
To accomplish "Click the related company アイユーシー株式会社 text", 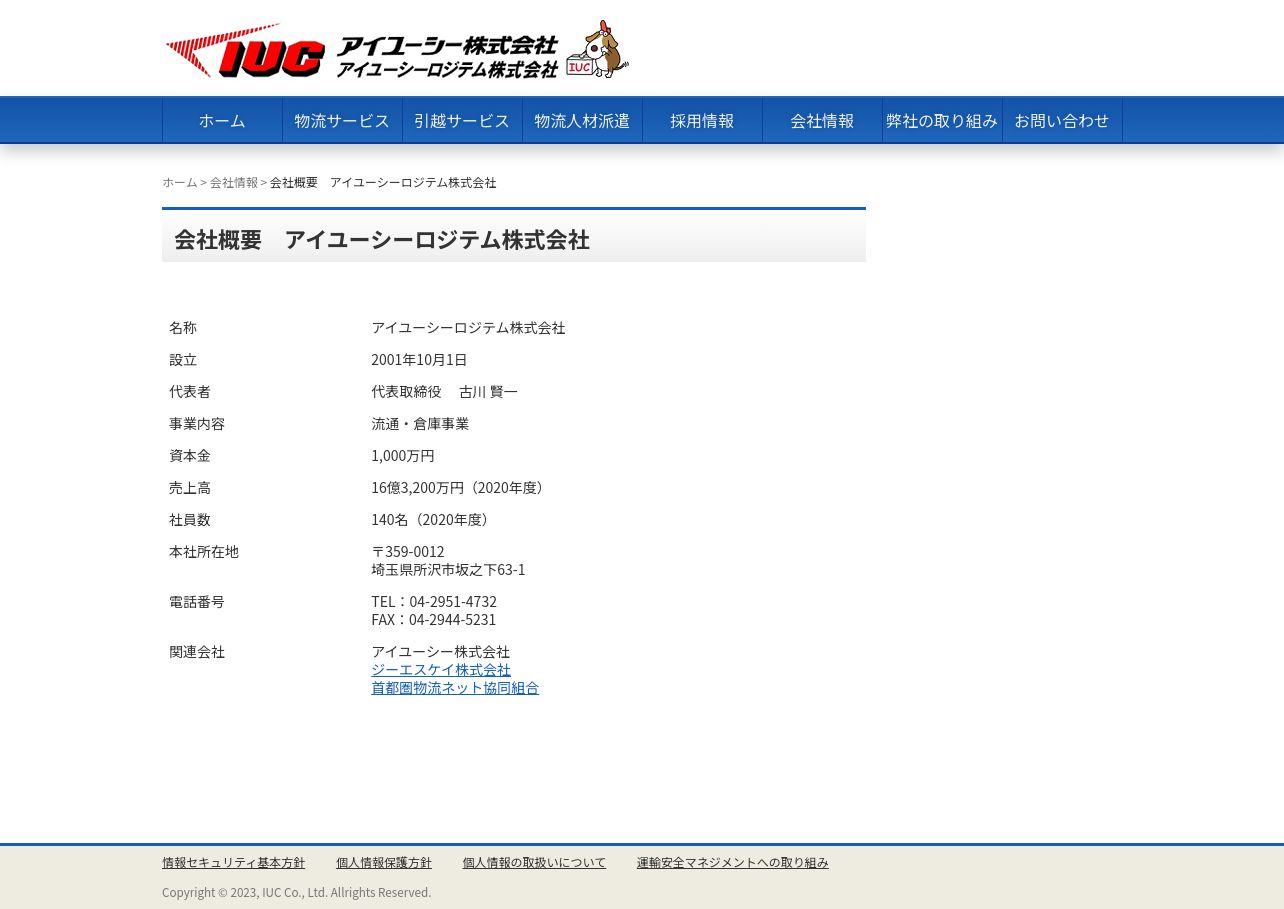I will coord(441,652).
